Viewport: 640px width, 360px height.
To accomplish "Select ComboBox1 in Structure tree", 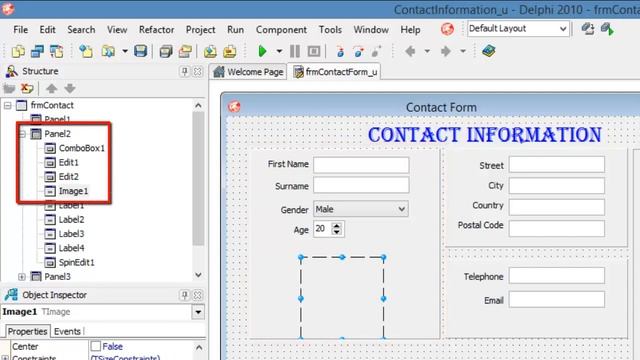I will 82,148.
